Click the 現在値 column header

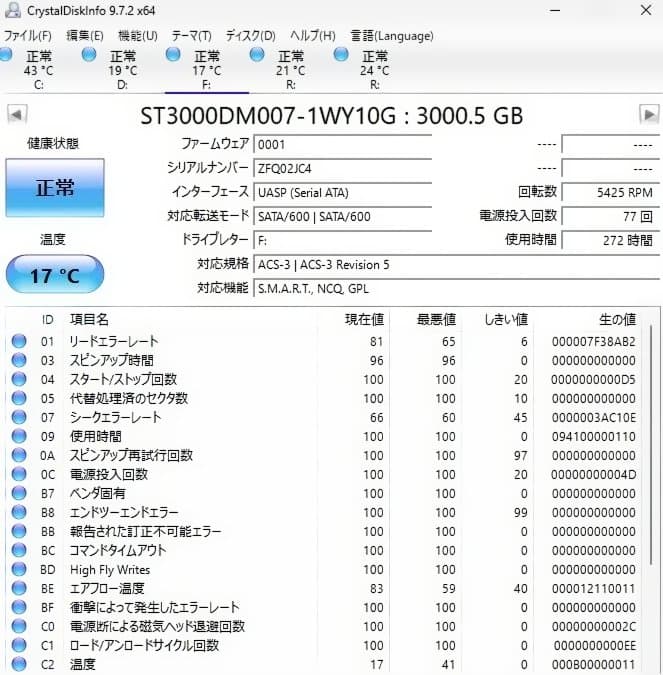(x=364, y=319)
